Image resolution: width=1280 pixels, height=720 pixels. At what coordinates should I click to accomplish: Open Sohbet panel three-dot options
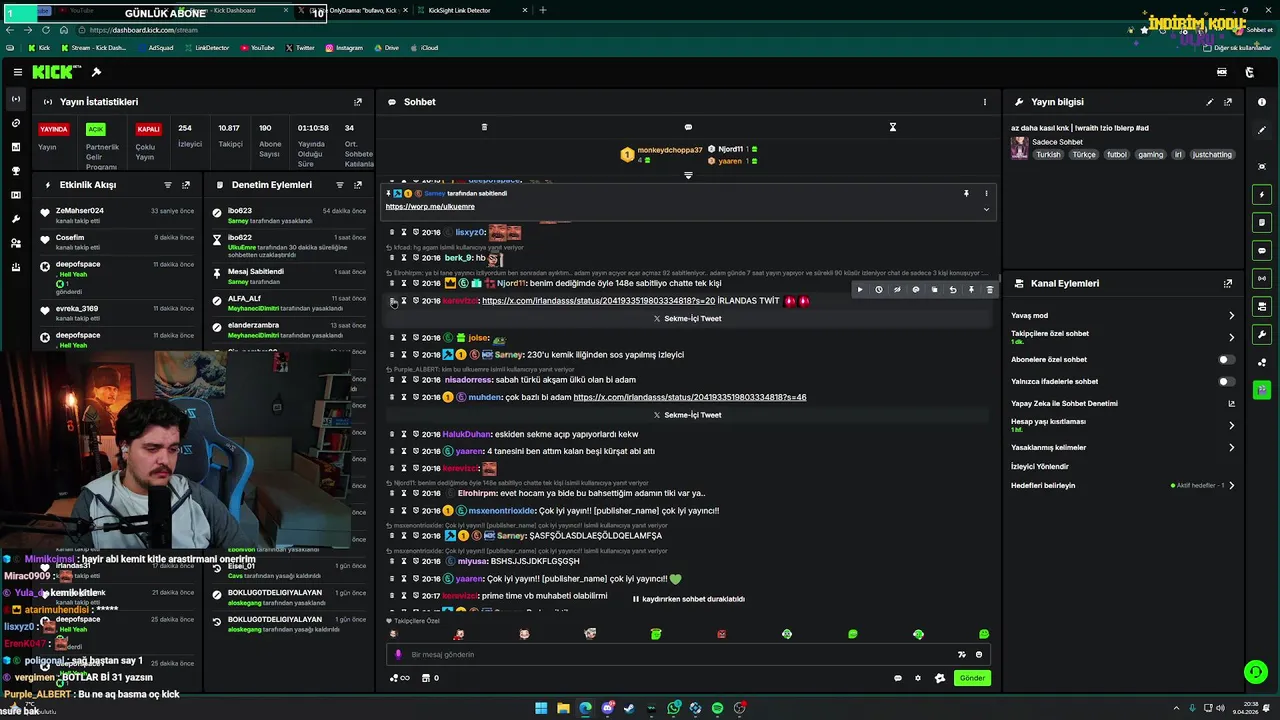[985, 102]
